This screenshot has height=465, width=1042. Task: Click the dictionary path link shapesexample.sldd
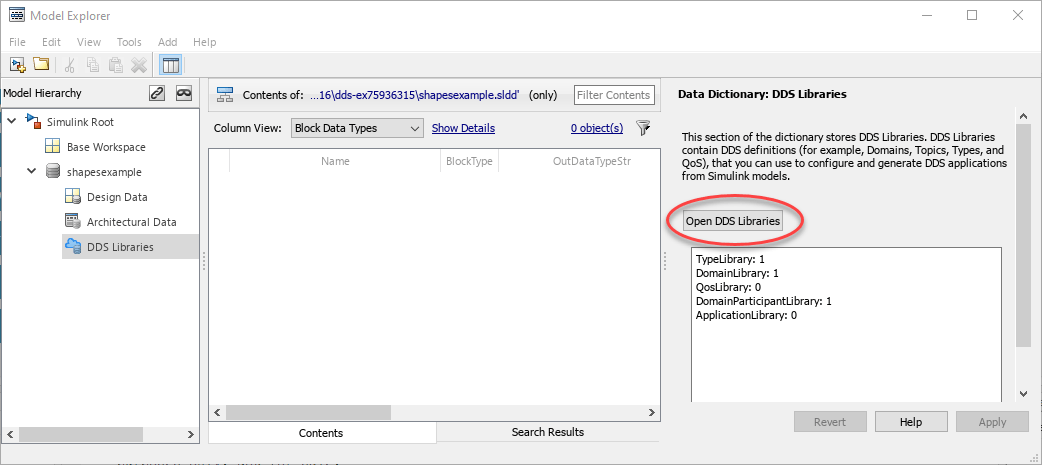click(x=415, y=95)
